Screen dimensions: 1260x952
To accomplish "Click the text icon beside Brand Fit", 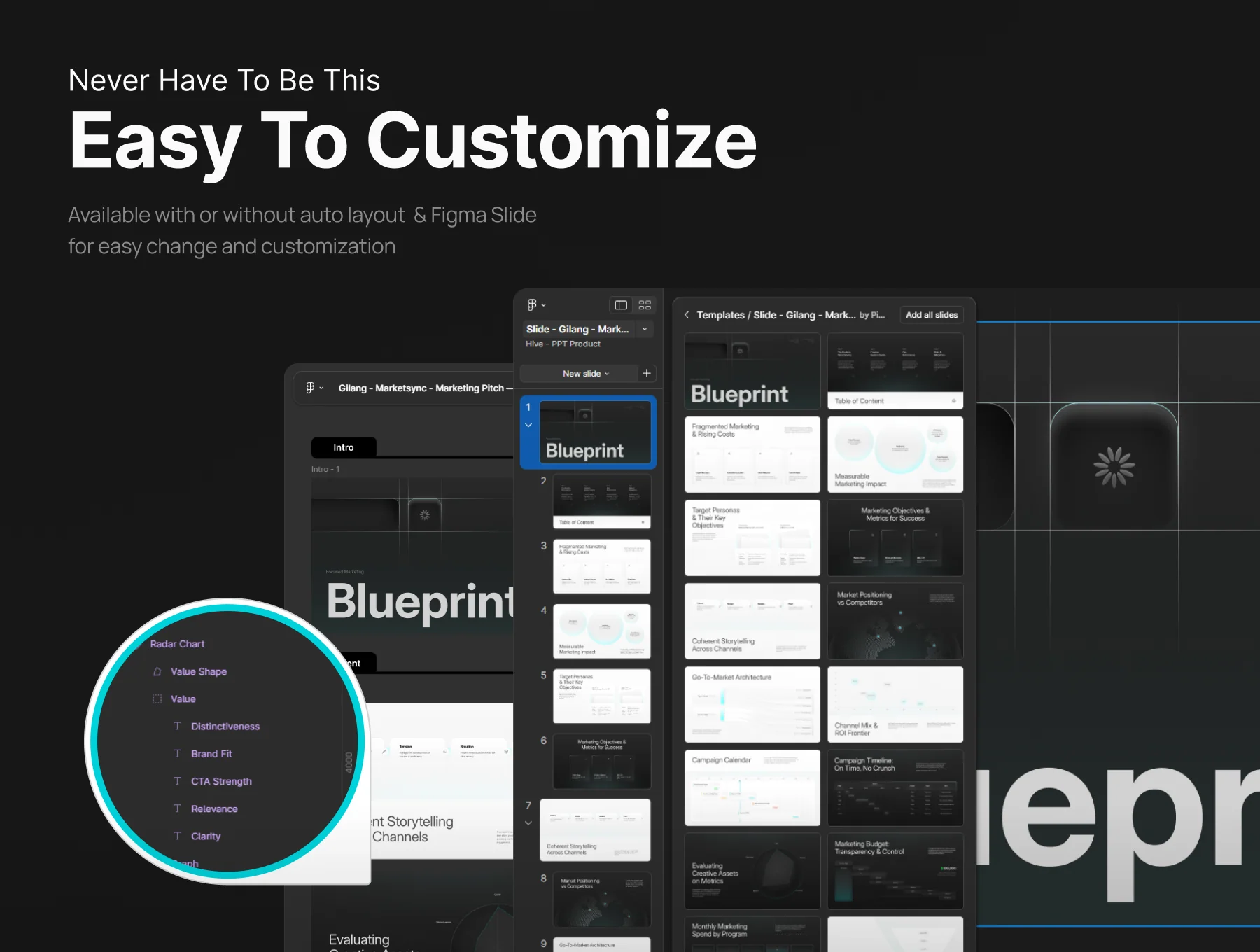I will coord(177,753).
